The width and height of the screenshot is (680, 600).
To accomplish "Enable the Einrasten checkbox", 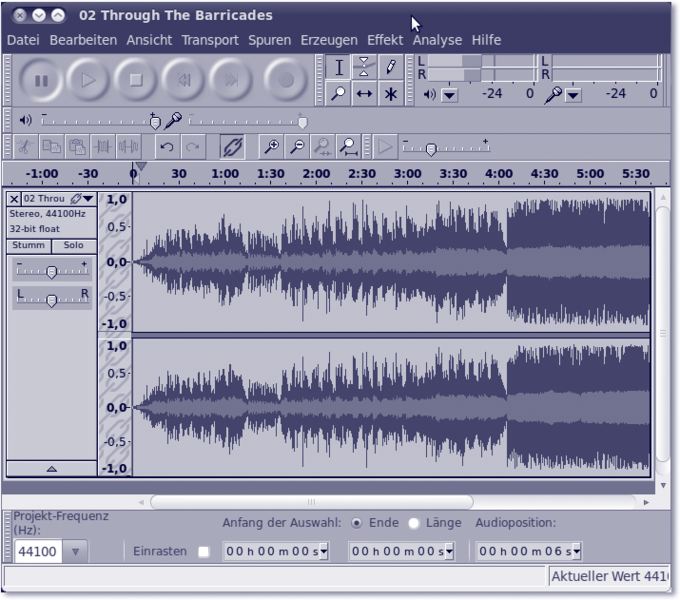I will click(x=204, y=551).
